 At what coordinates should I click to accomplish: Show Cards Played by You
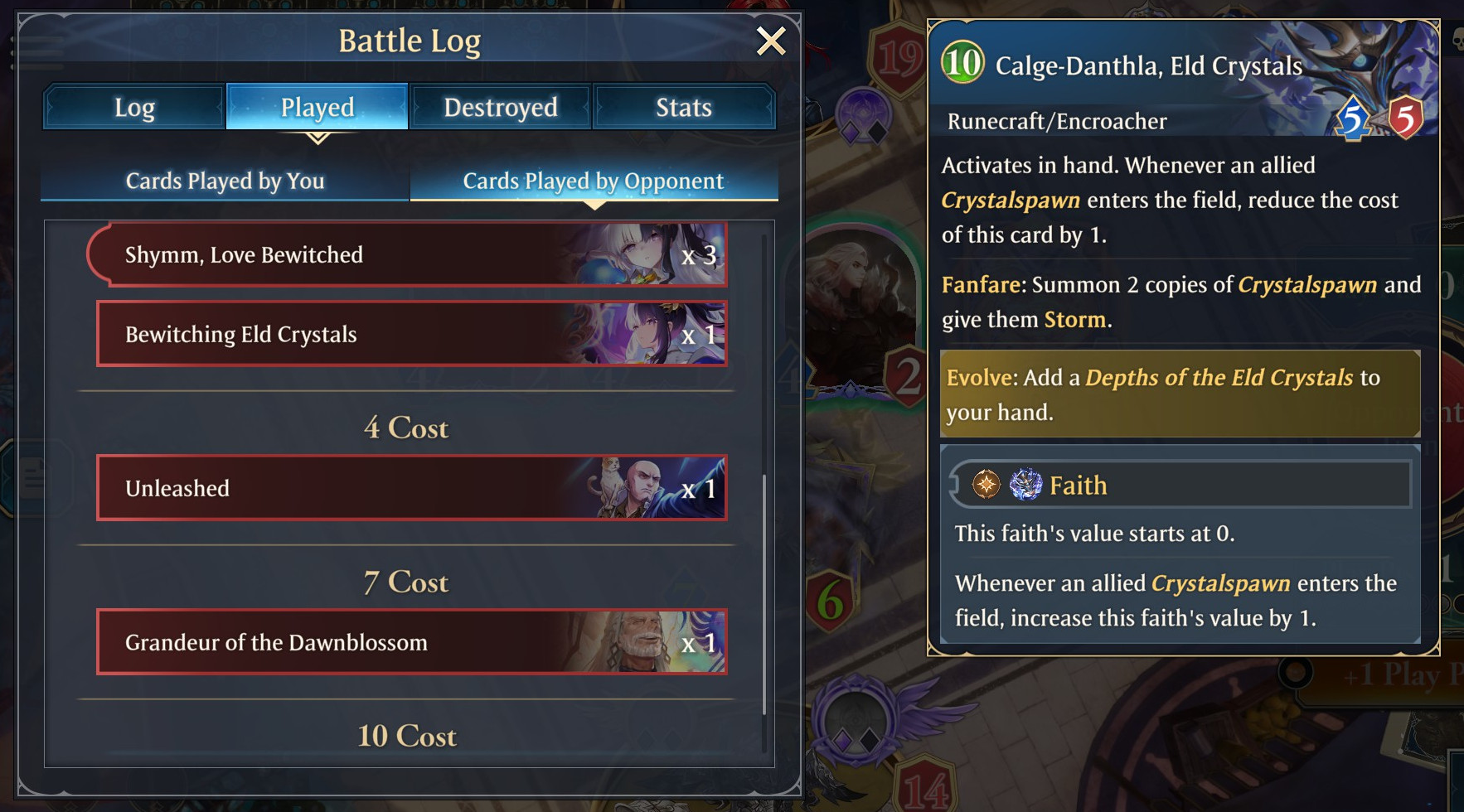225,181
